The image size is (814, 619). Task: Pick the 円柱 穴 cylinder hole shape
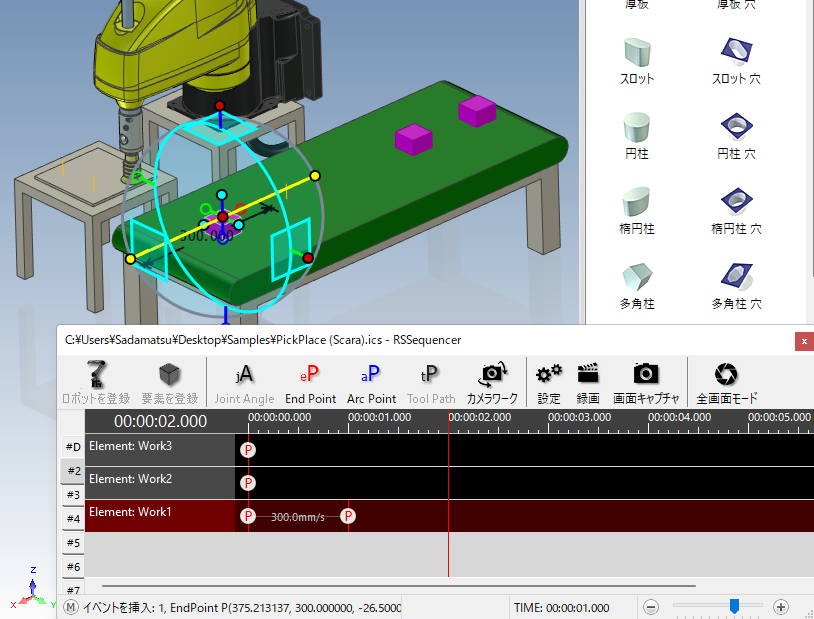pos(737,128)
